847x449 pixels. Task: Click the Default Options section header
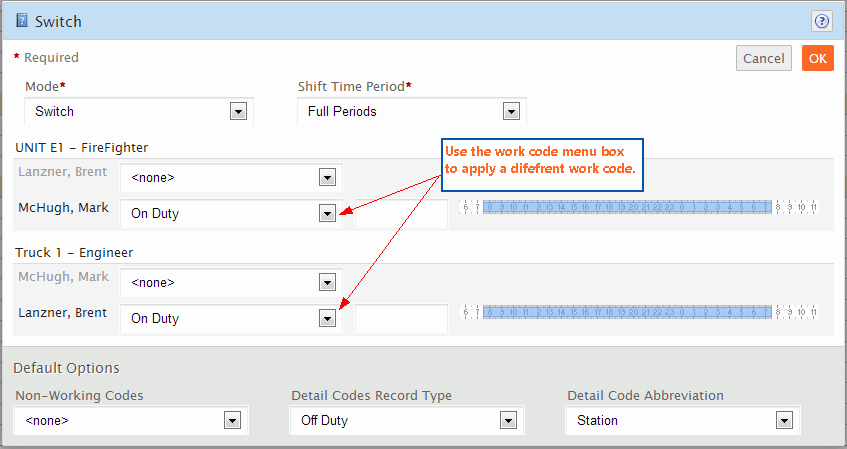66,368
